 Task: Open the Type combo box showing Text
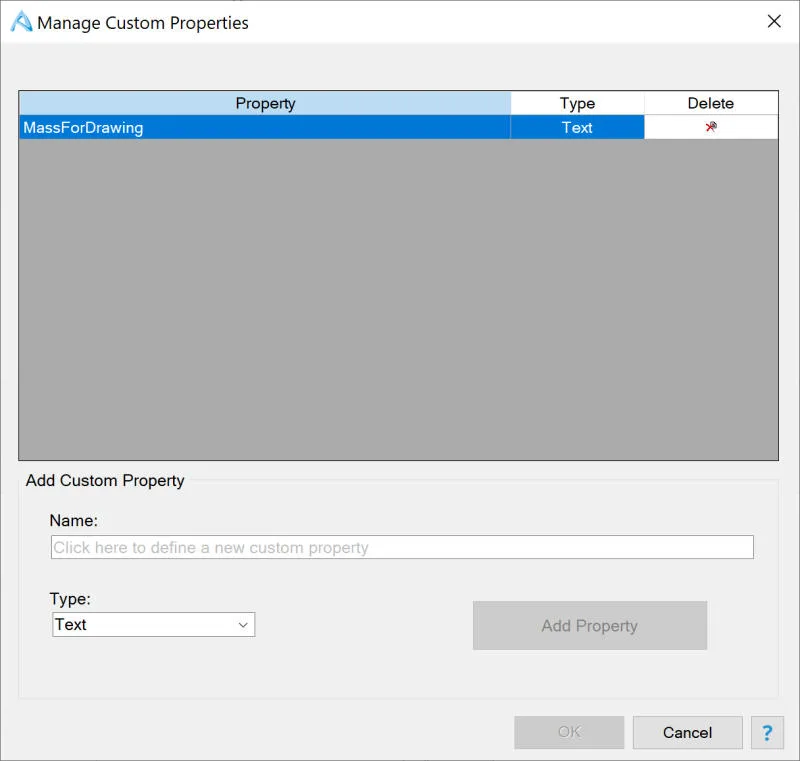click(x=154, y=625)
